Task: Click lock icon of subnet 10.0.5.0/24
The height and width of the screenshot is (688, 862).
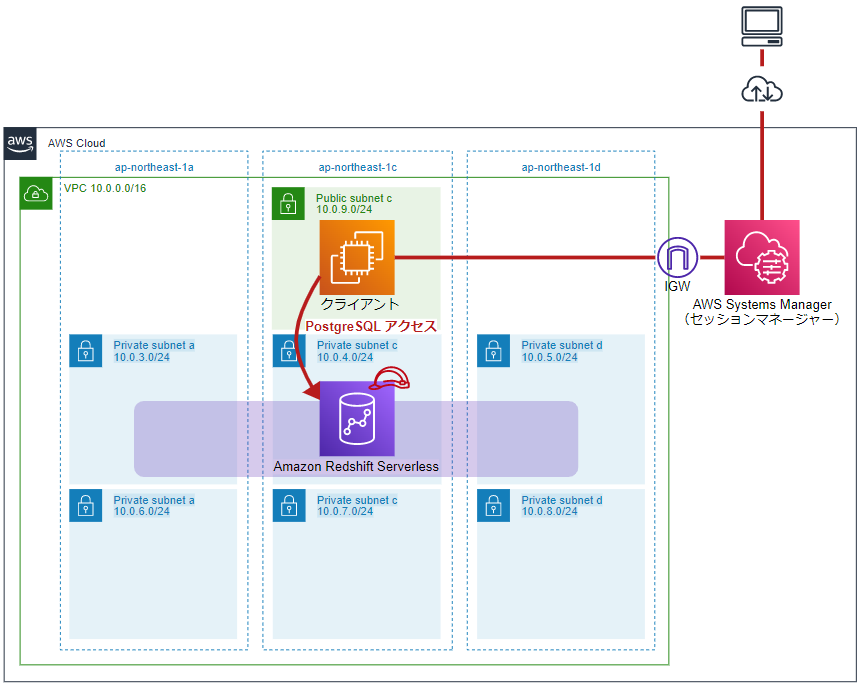Action: coord(494,351)
